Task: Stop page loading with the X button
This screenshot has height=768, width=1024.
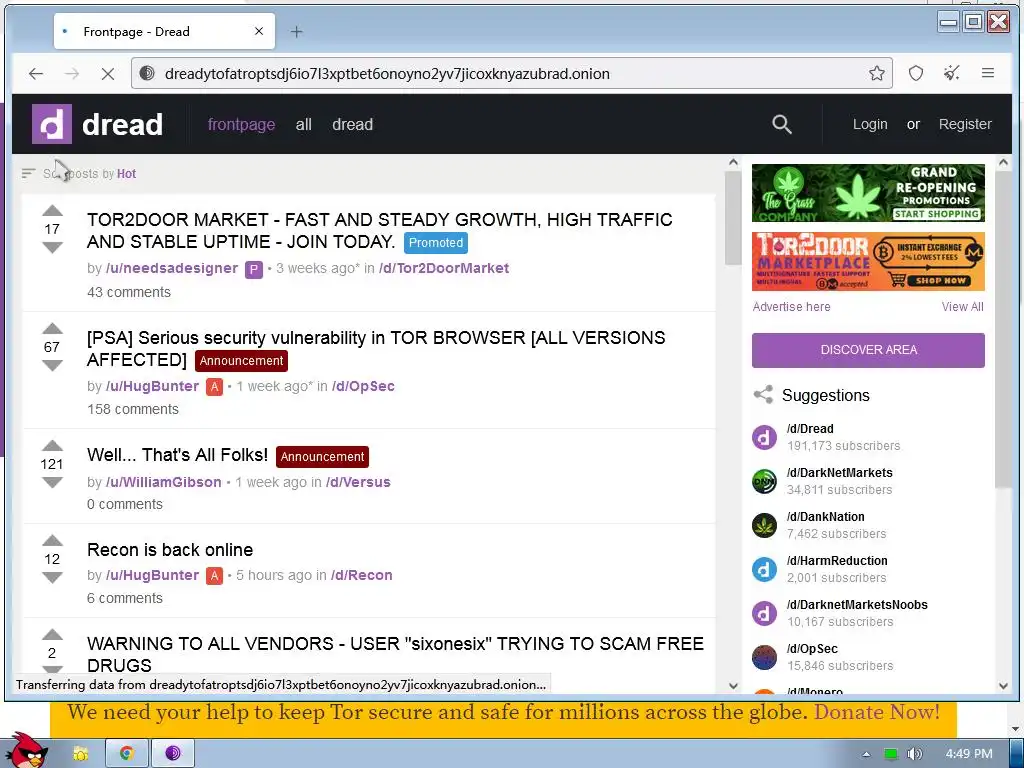Action: [108, 74]
